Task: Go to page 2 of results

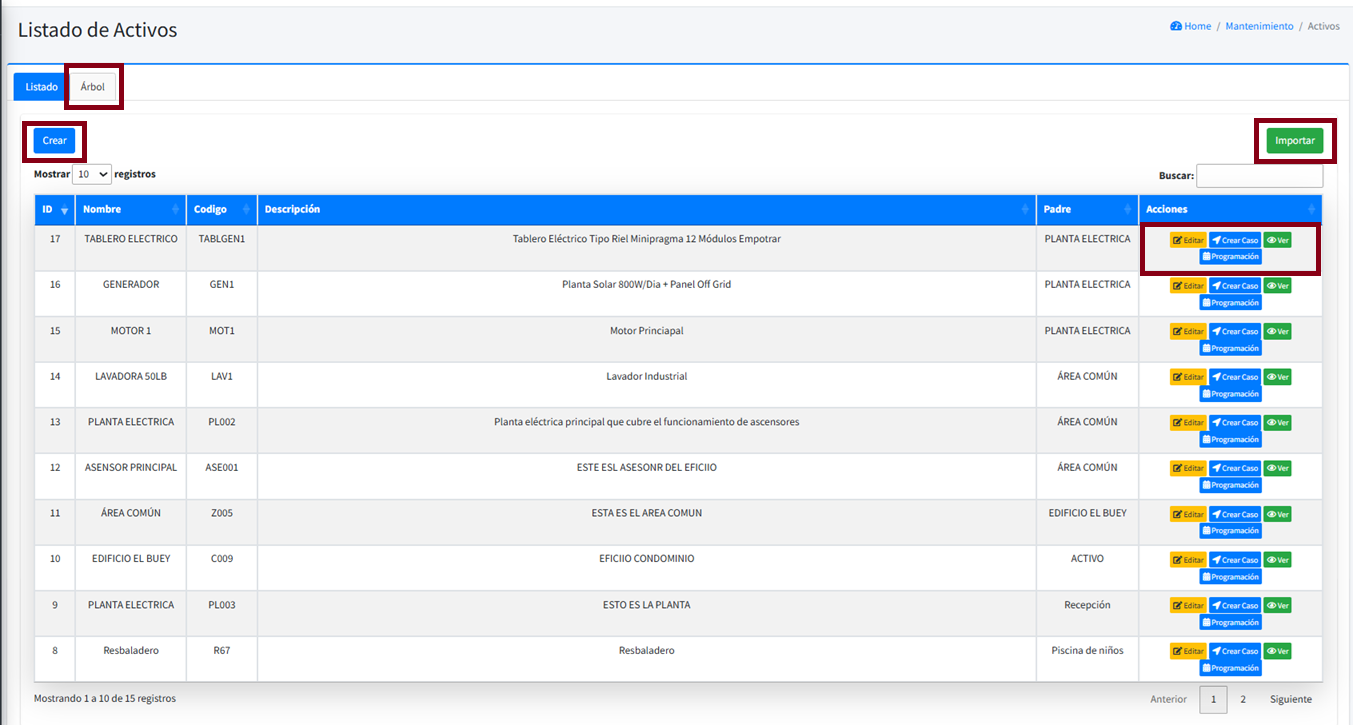Action: [1243, 700]
